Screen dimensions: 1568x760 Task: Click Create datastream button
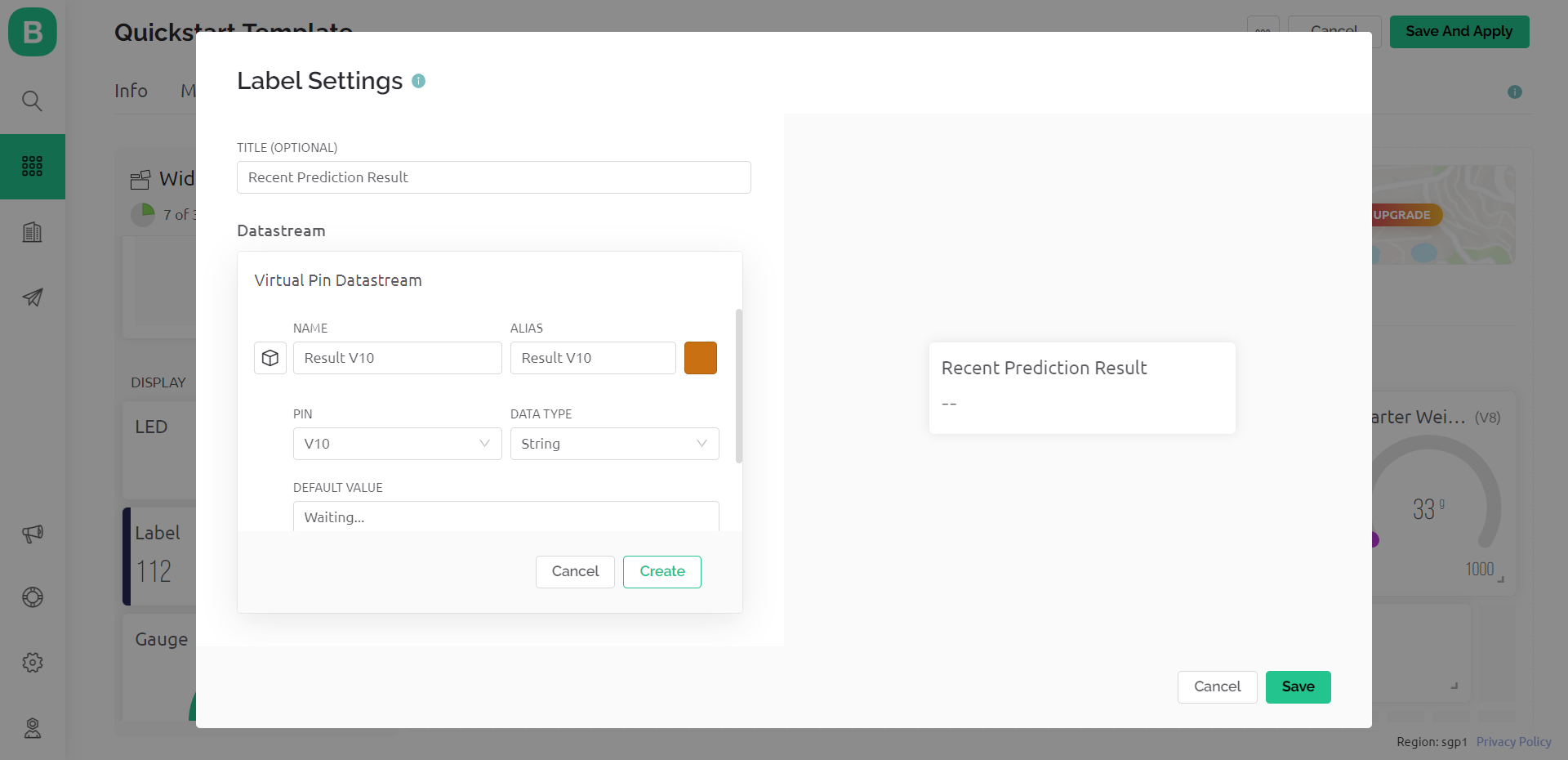click(661, 571)
